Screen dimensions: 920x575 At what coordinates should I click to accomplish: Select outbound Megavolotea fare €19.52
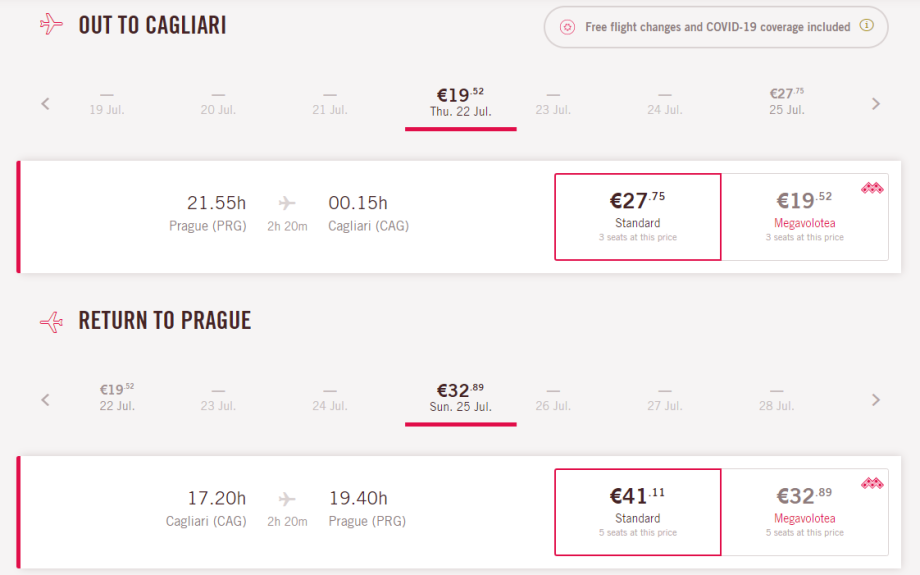[804, 217]
